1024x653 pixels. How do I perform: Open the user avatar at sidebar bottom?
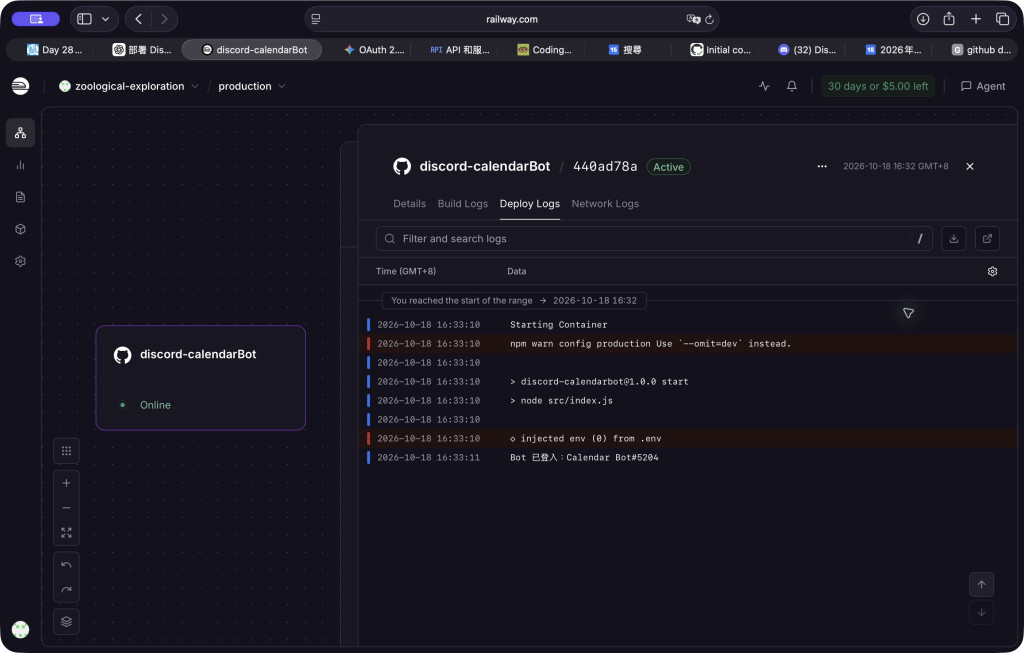pos(20,629)
